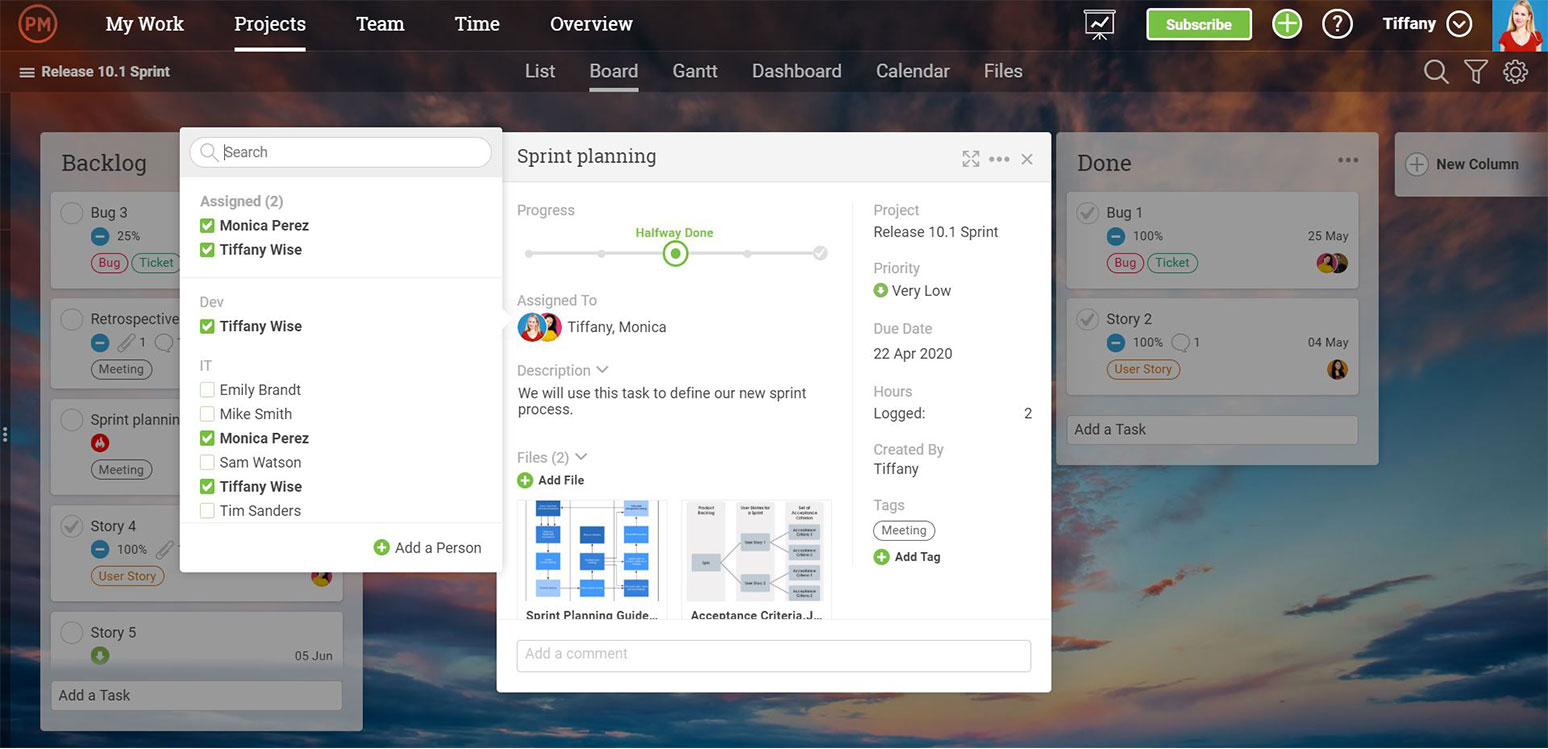Screen dimensions: 1548x749
Task: Uncheck Monica Perez in IT group
Action: coord(207,438)
